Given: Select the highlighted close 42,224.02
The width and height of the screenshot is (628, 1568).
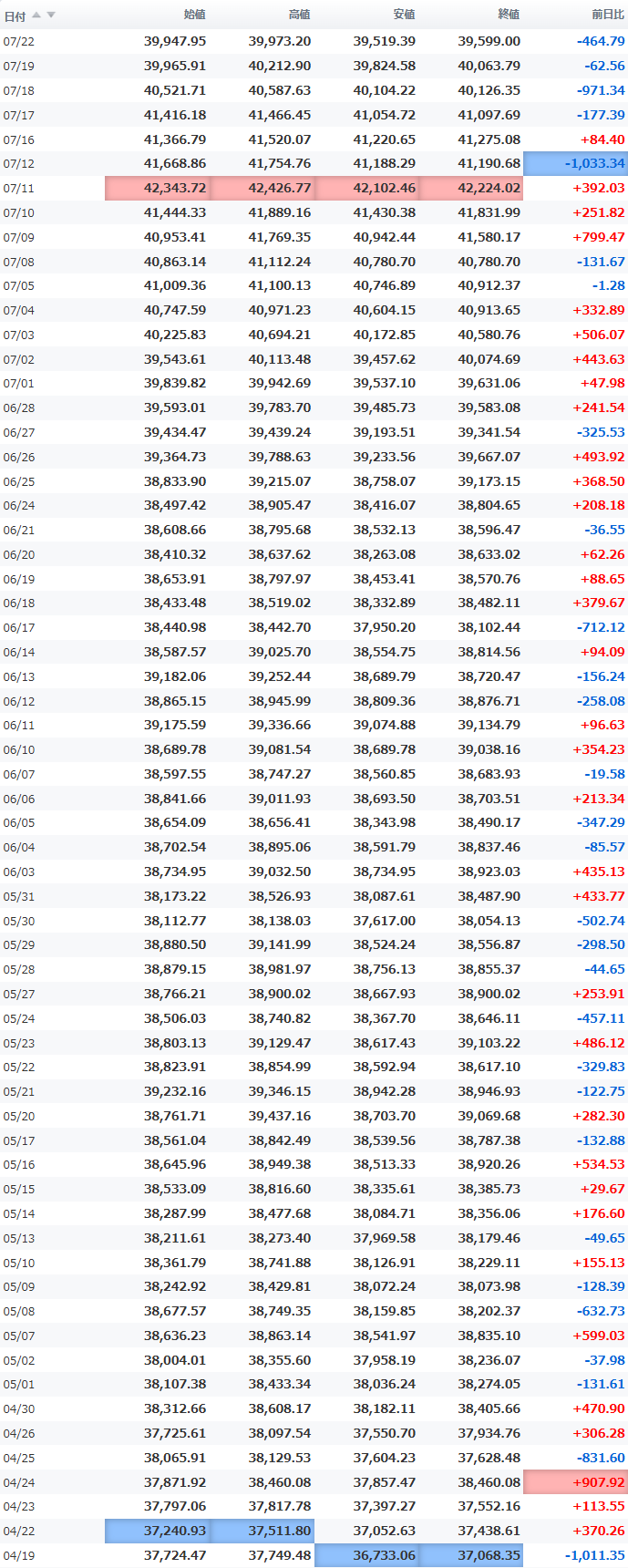Looking at the screenshot, I should [471, 188].
